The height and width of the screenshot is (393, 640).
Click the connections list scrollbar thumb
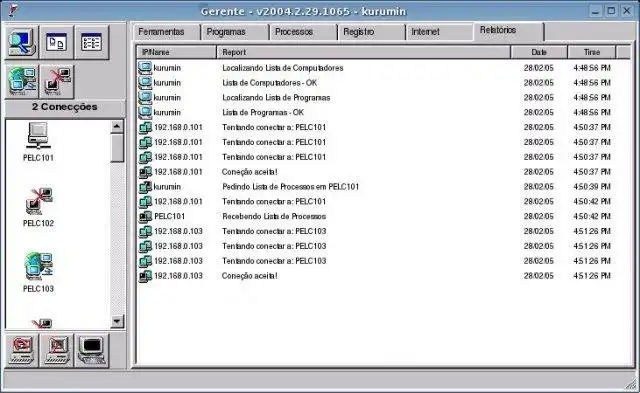click(x=117, y=148)
